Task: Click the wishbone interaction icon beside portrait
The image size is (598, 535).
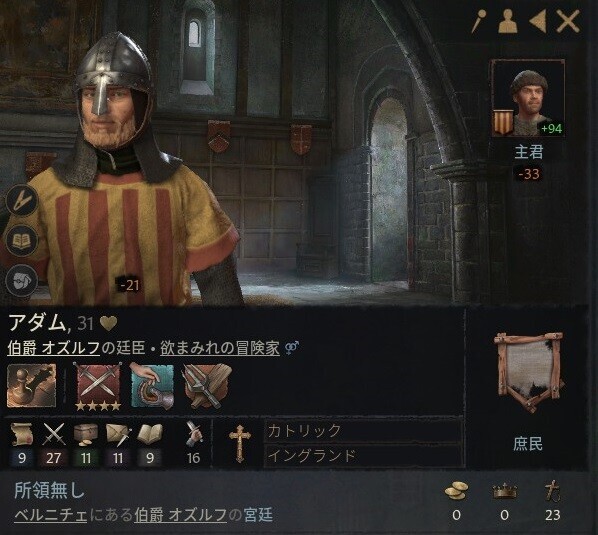Action: pos(22,201)
